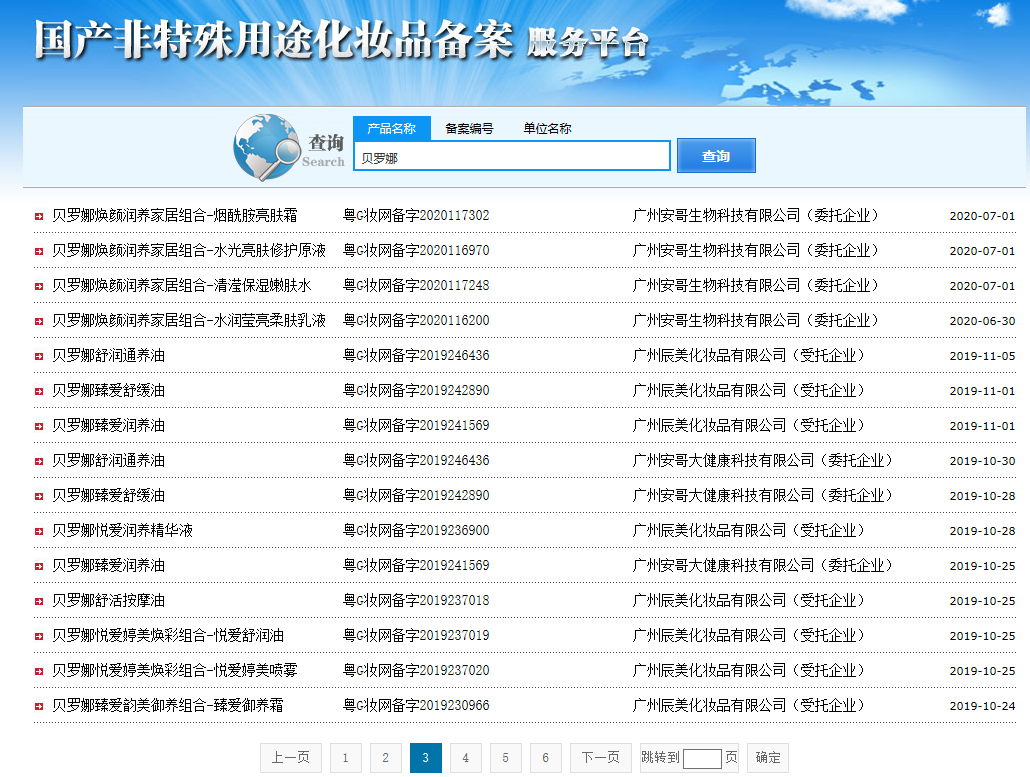Open 贝罗娜臻爱韵美御养组合-臻爱御养霜 entry
1030x777 pixels.
pos(167,705)
